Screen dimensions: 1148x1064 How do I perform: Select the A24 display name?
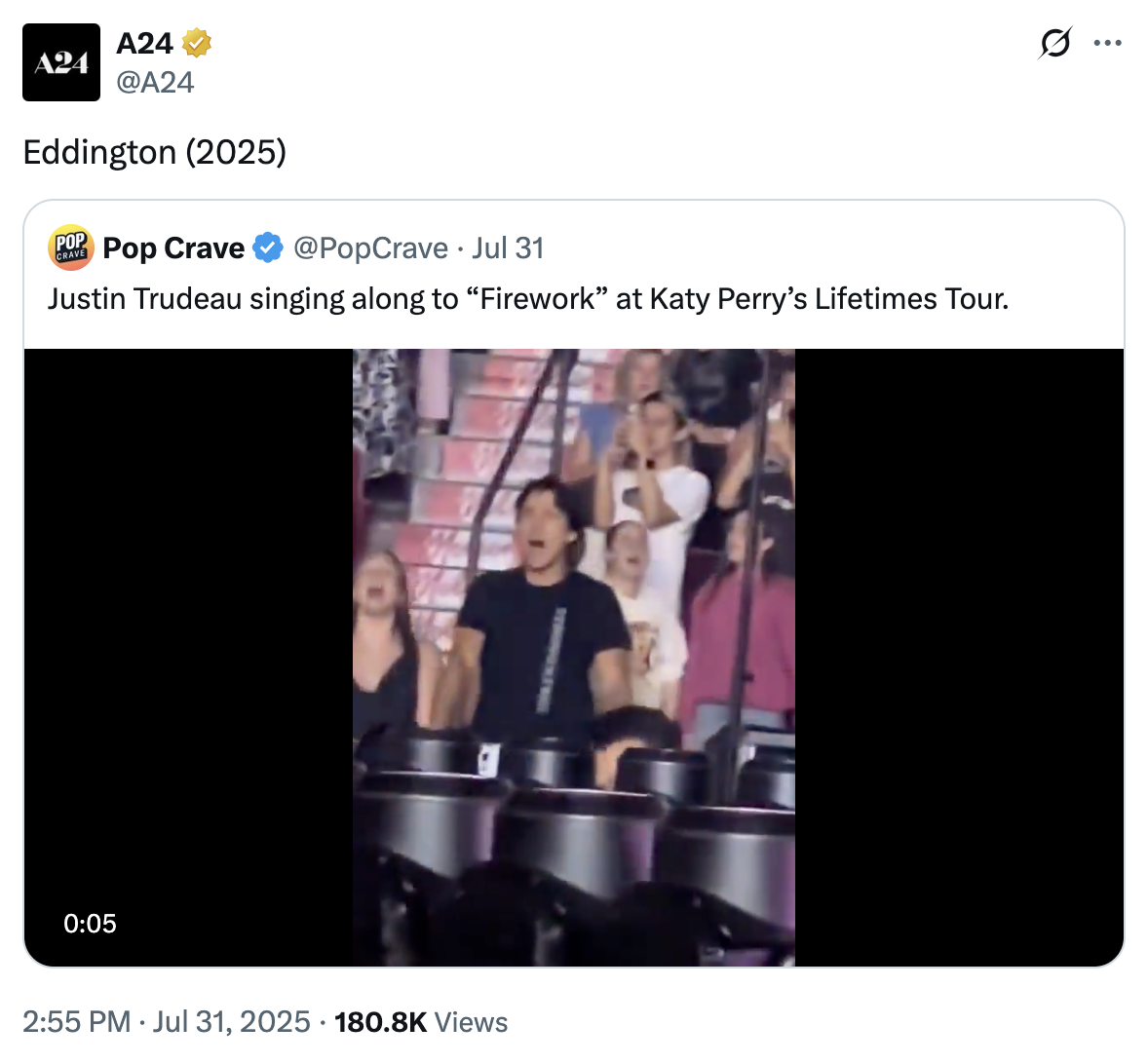pyautogui.click(x=144, y=43)
